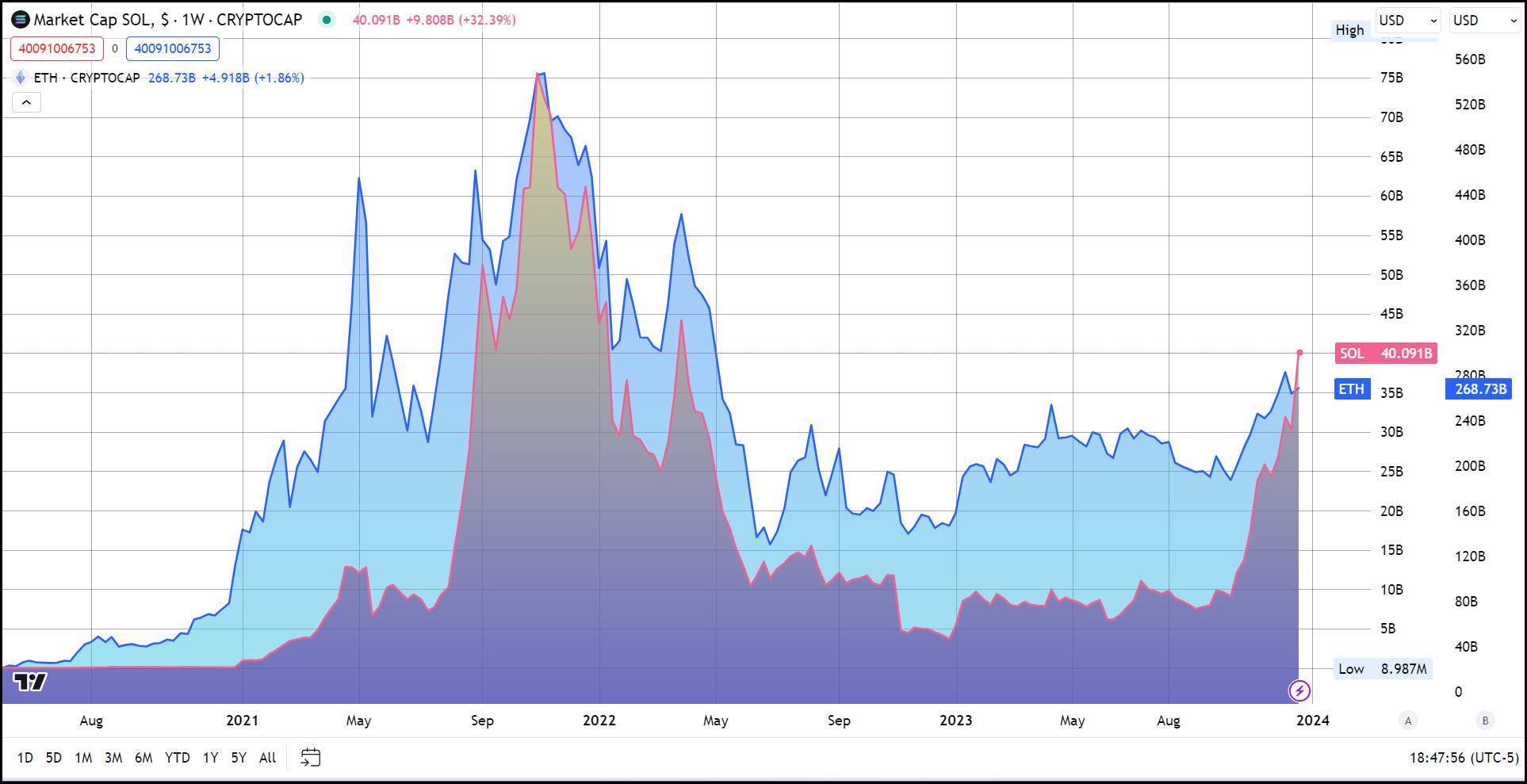Switch to the 5Y time range

pos(239,758)
